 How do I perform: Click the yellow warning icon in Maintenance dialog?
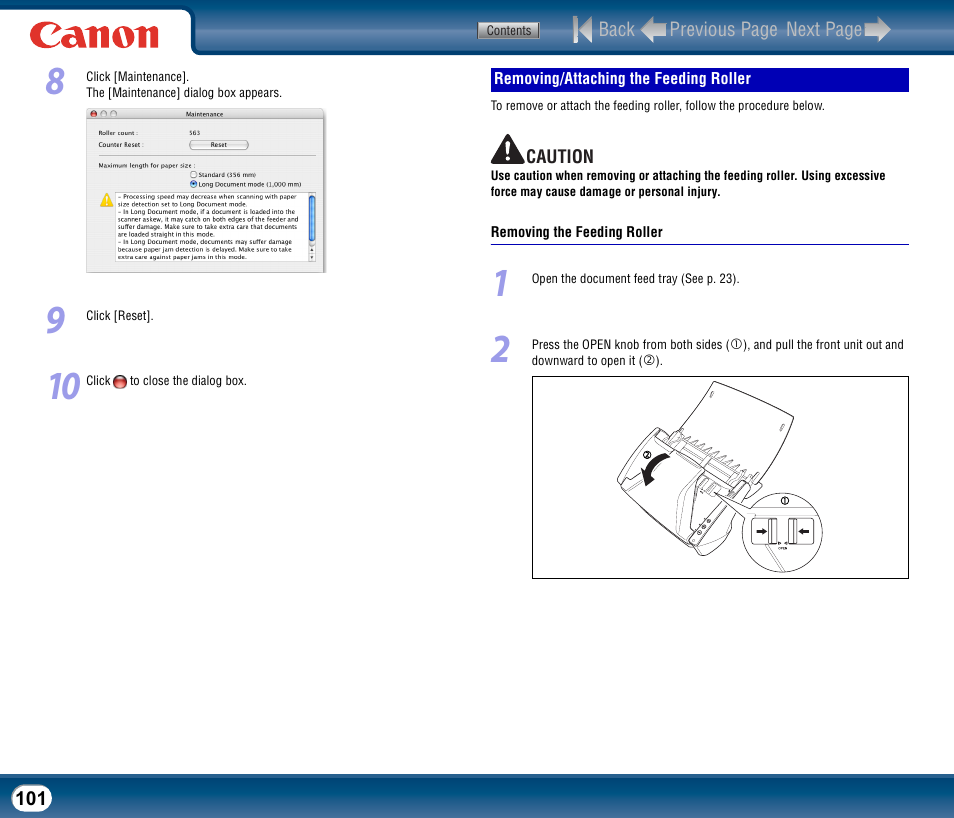106,200
